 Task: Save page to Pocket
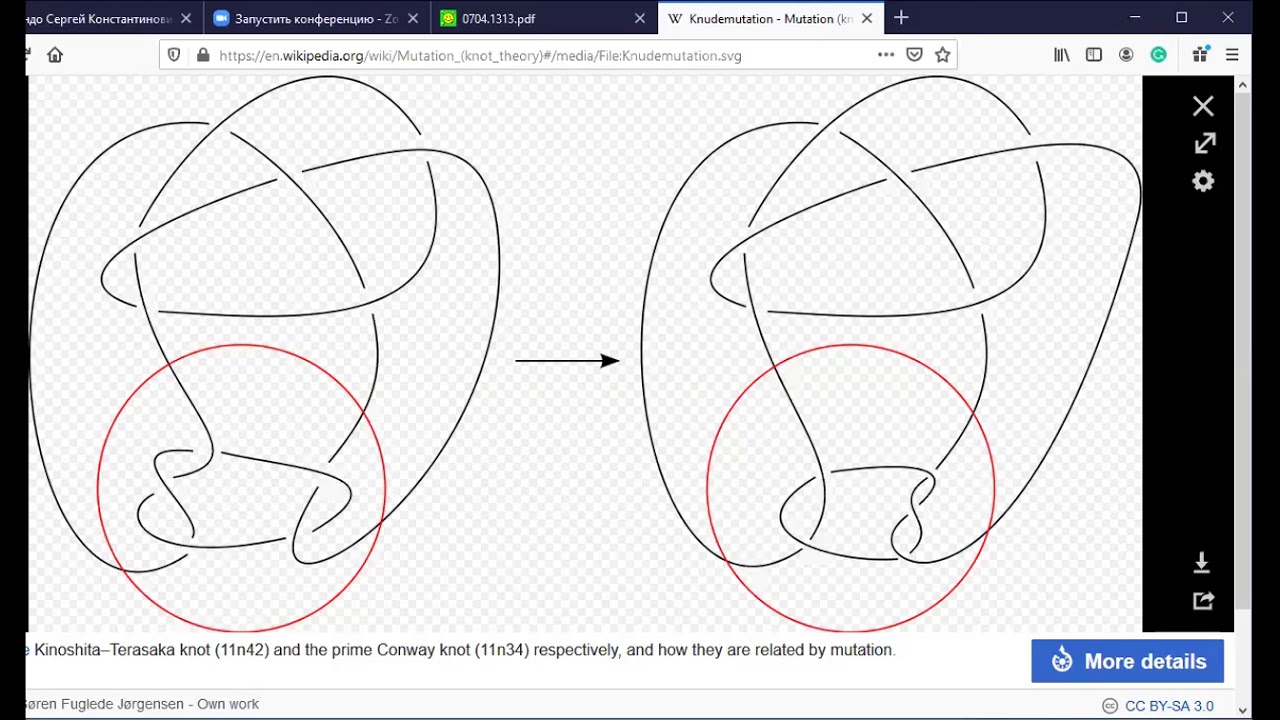tap(914, 55)
